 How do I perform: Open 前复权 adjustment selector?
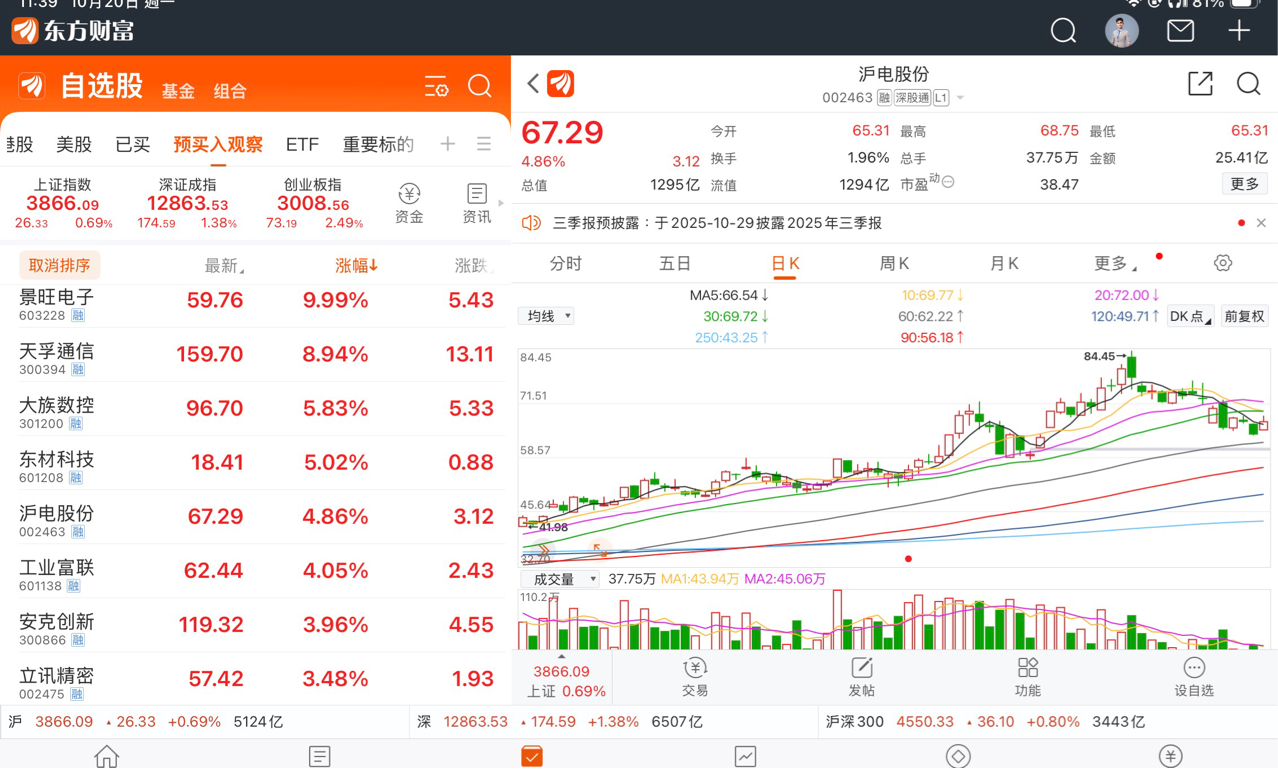(x=1244, y=316)
